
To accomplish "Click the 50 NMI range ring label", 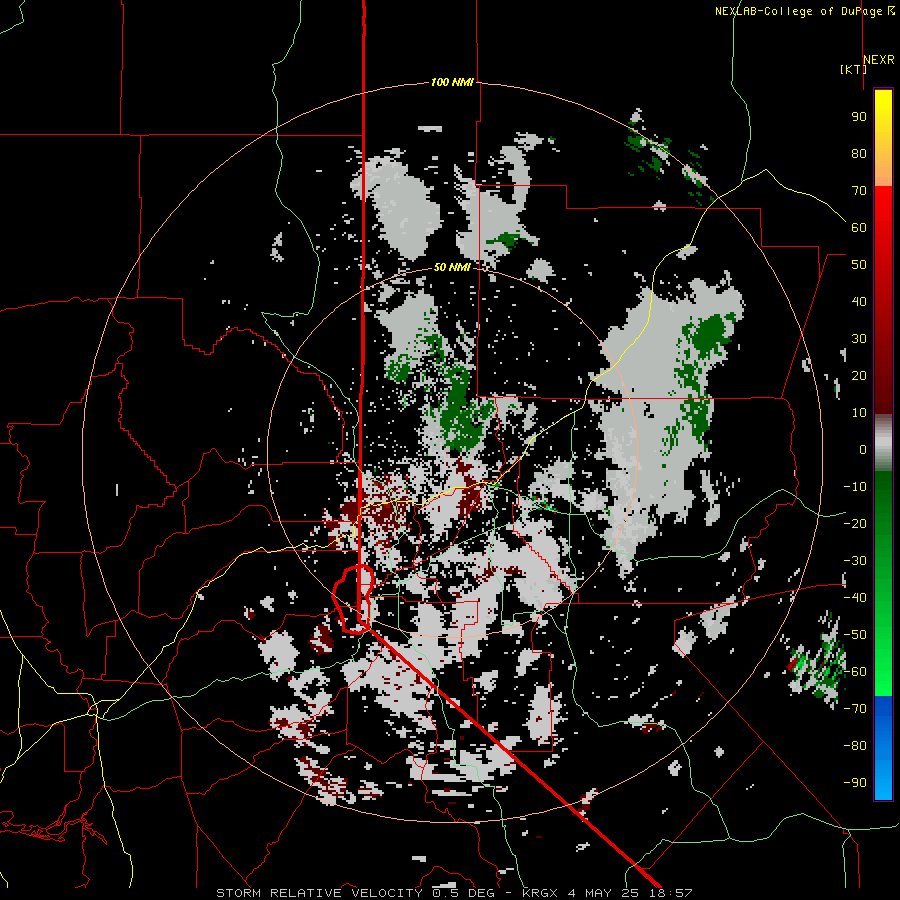I will [x=452, y=267].
